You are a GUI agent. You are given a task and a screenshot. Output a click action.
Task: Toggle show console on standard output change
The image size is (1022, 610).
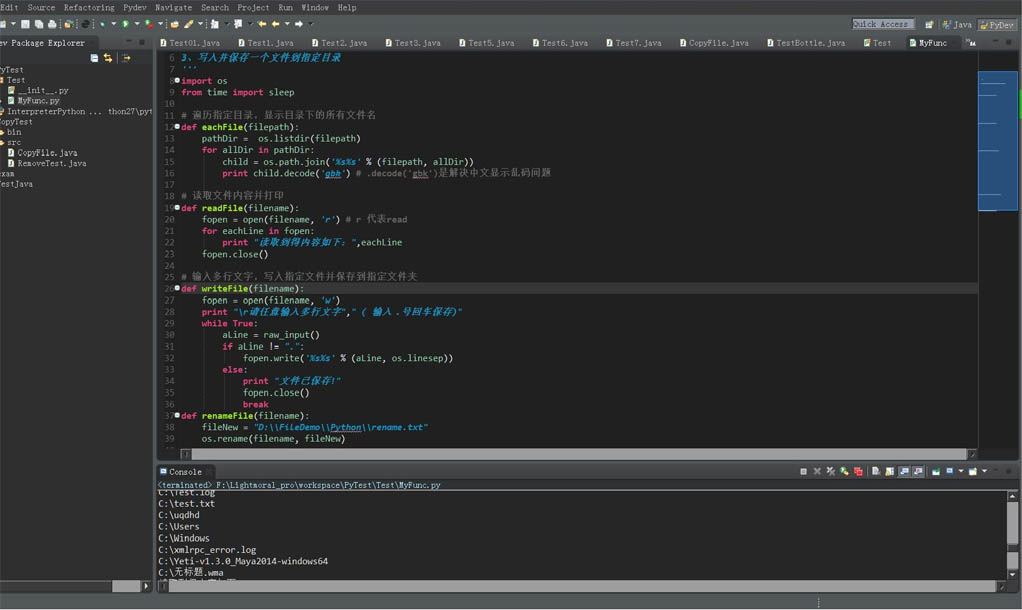905,471
